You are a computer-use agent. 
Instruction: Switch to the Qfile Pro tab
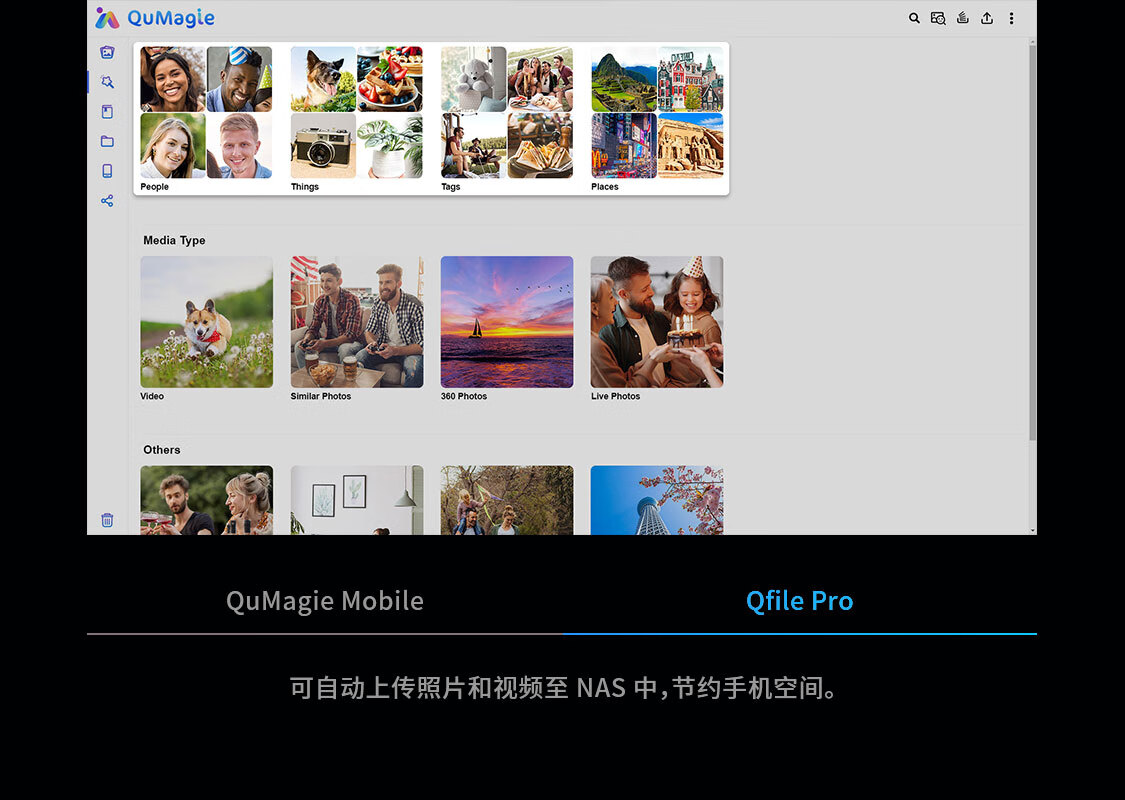(x=799, y=601)
